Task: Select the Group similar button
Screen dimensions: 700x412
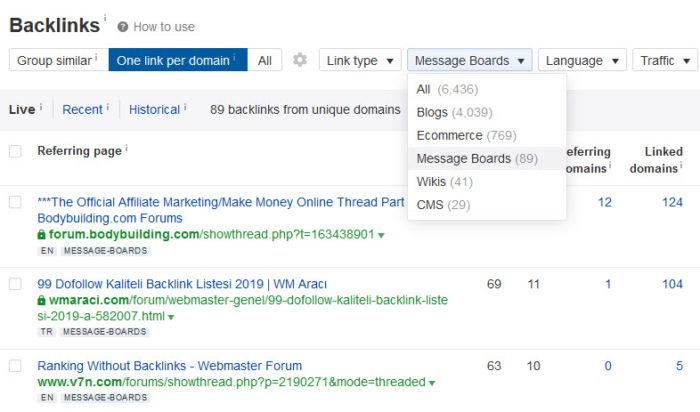Action: (55, 61)
